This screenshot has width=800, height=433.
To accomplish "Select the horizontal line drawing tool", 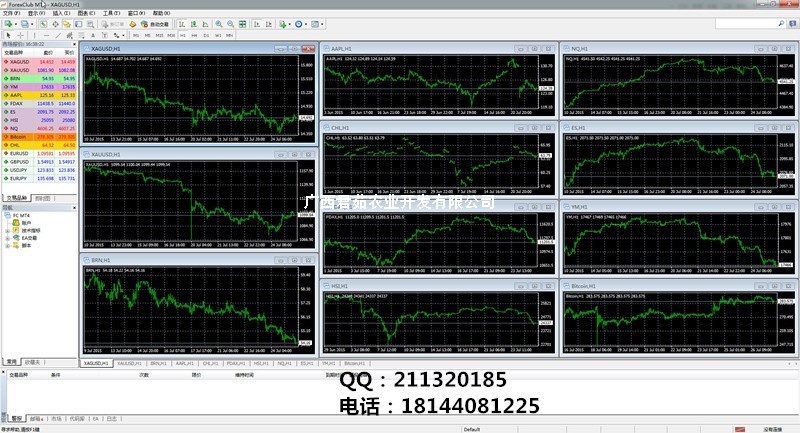I will pyautogui.click(x=46, y=35).
